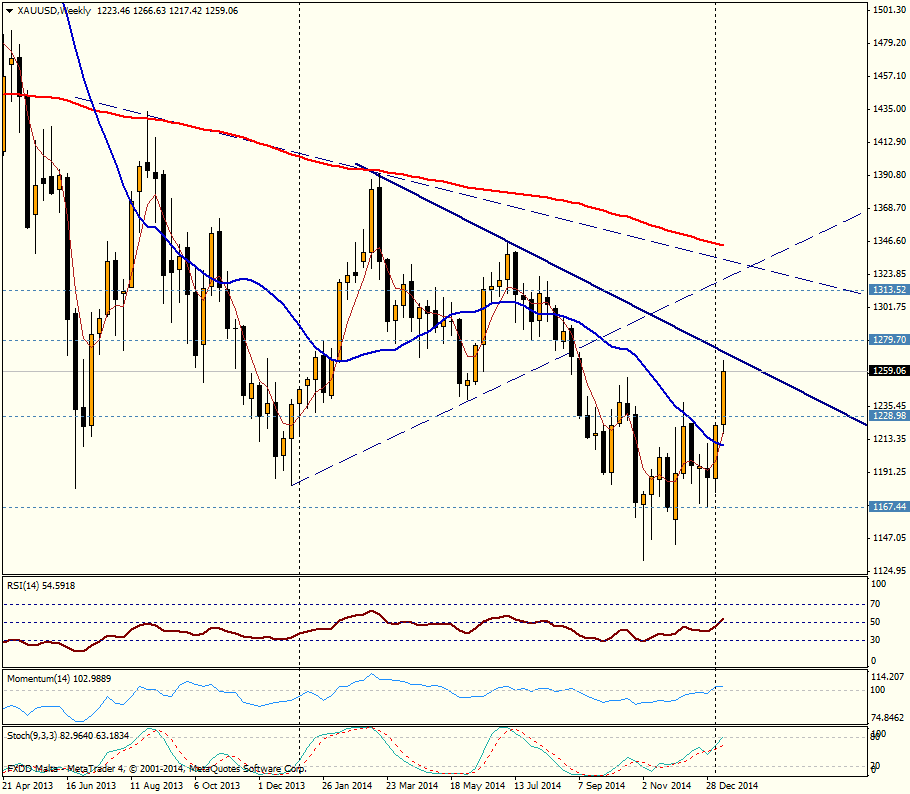The width and height of the screenshot is (910, 794).
Task: Click the 1313.52 horizontal level price tag
Action: 888,290
